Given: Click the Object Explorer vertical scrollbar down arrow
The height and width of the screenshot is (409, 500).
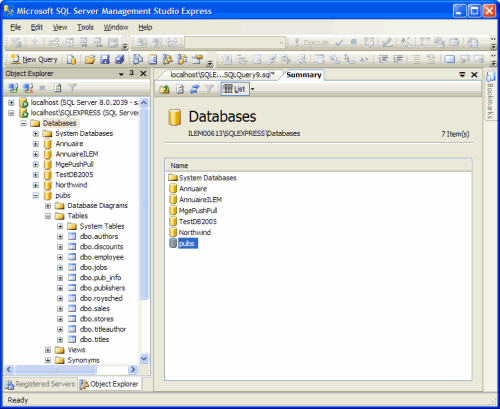Looking at the screenshot, I should [144, 359].
